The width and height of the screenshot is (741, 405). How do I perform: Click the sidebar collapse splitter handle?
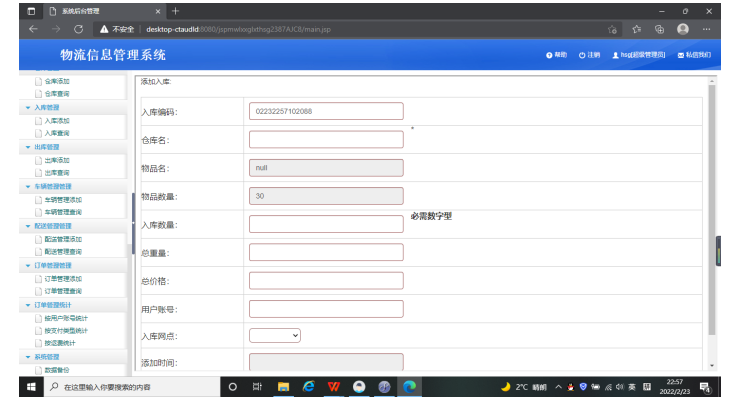[133, 223]
